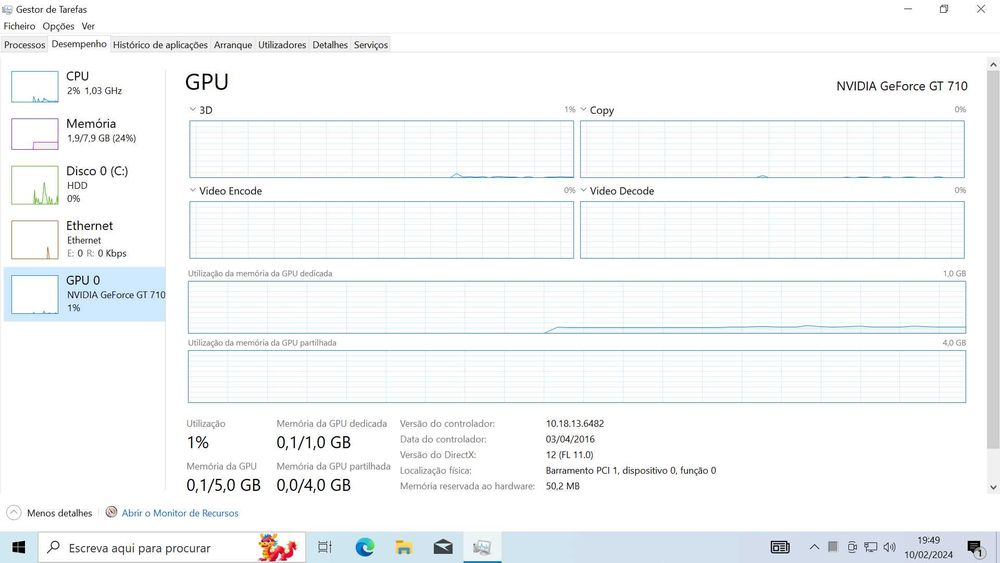
Task: Open File Explorer from the taskbar
Action: (404, 547)
